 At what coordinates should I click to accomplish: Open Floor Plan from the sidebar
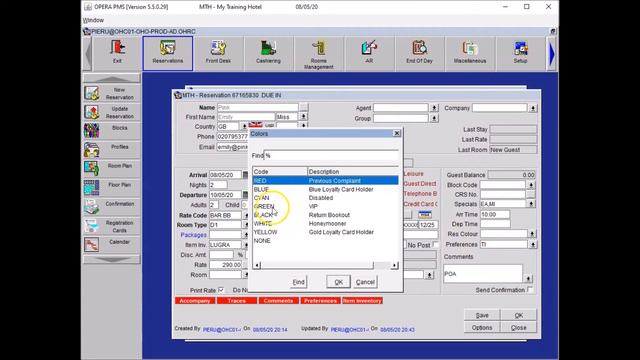point(112,188)
